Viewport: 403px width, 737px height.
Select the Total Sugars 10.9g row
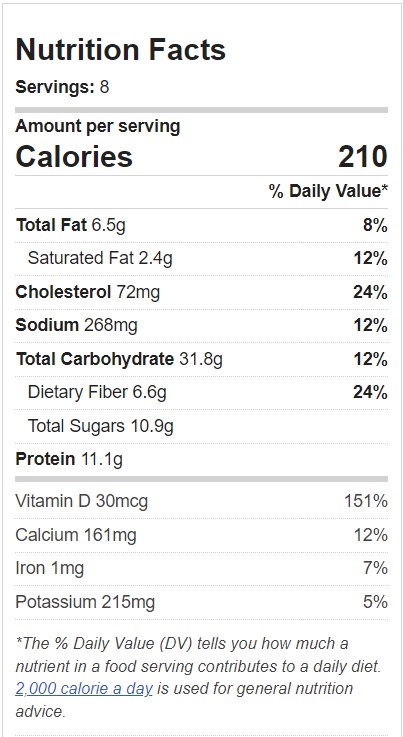click(202, 426)
